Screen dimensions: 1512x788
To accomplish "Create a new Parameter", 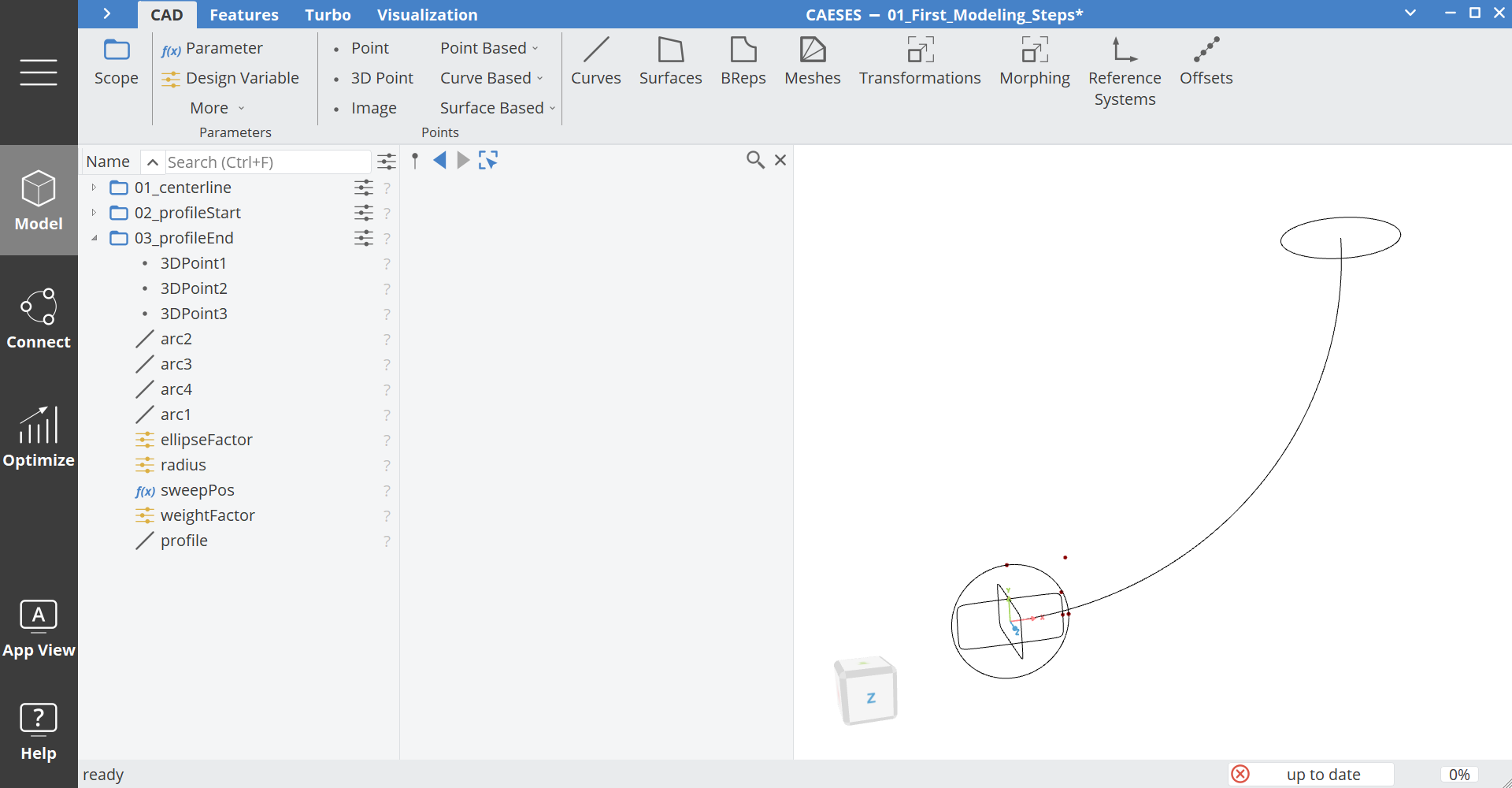I will click(224, 48).
